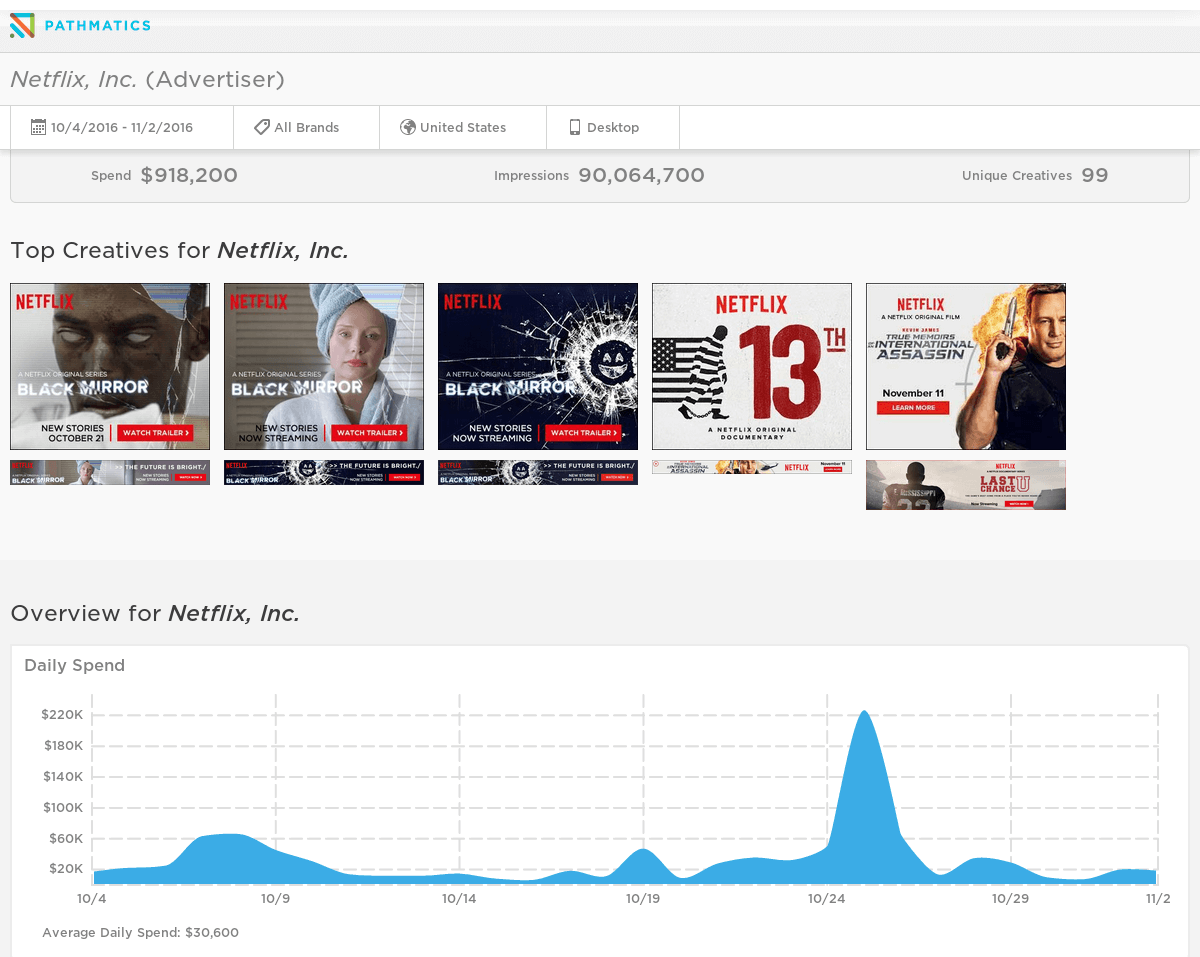Click the $220K axis label
Viewport: 1200px width, 957px height.
(x=62, y=714)
